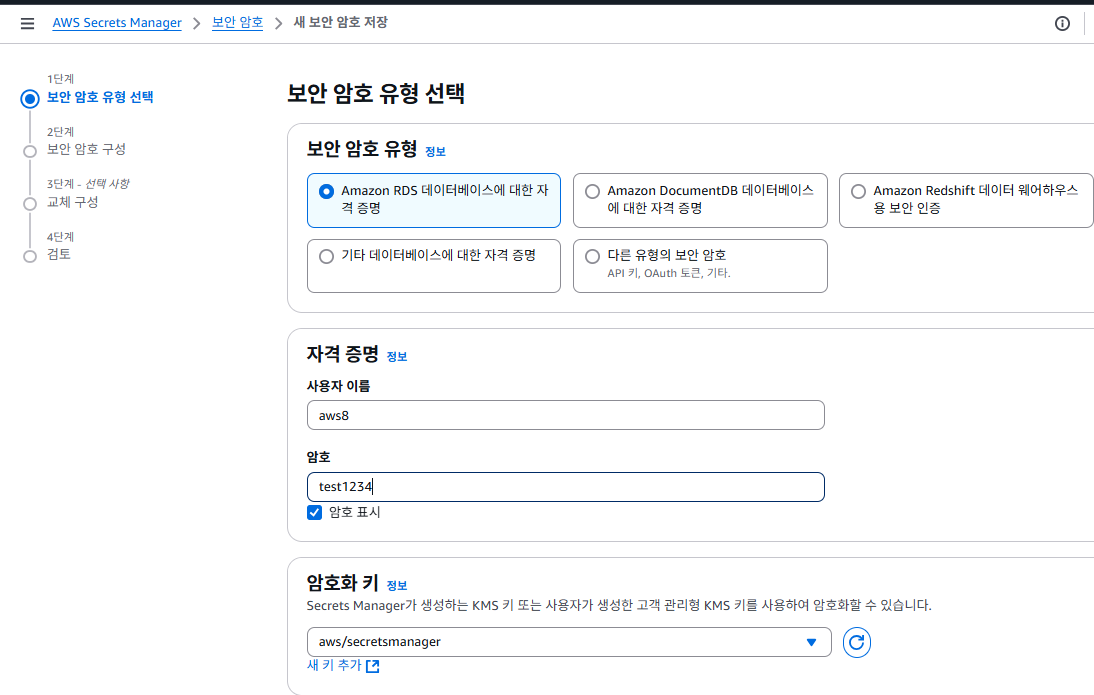
Task: Uncheck the 암호 표시 checkbox
Action: coord(315,513)
